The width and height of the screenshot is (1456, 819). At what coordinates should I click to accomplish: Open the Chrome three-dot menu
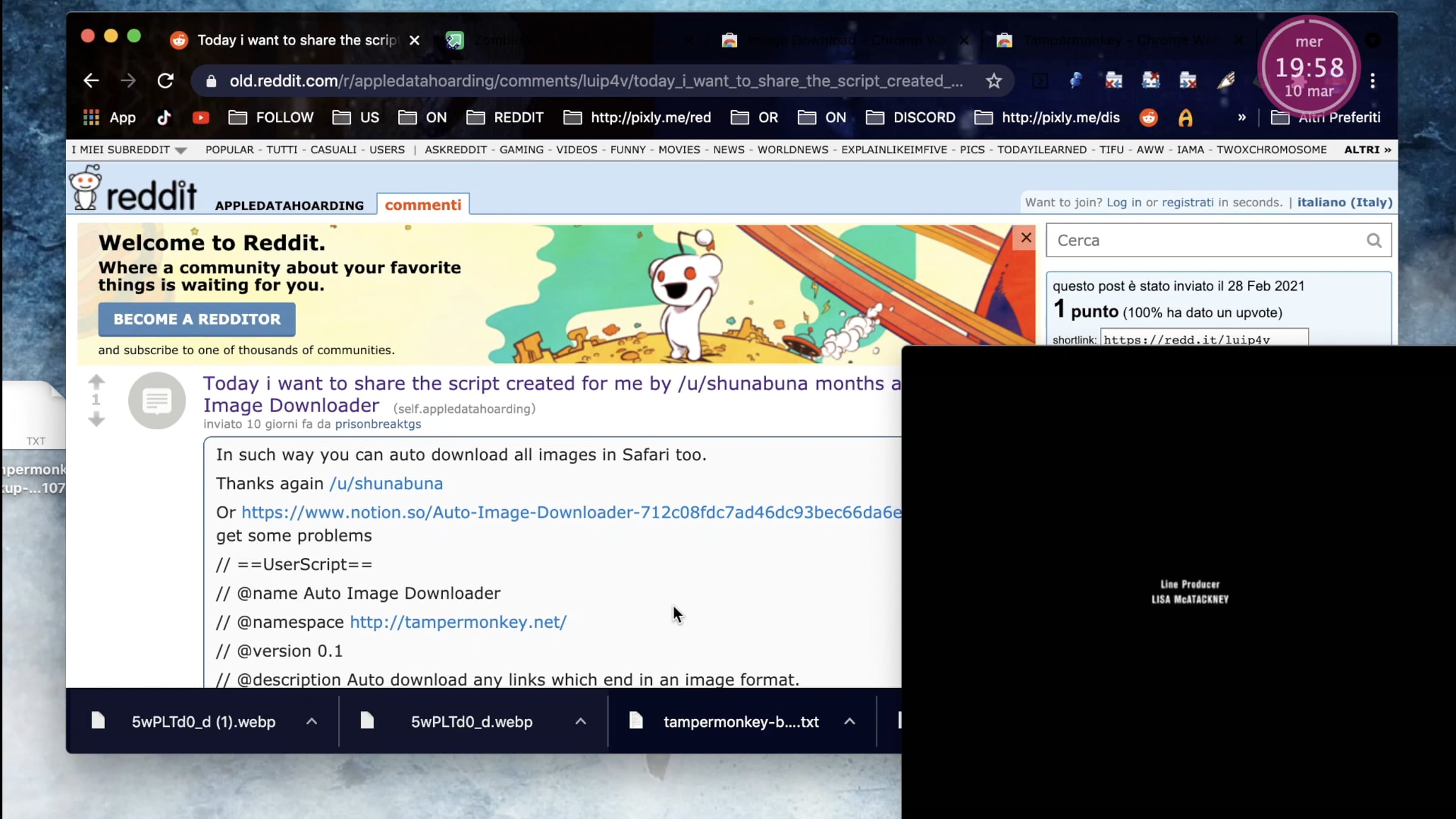pyautogui.click(x=1373, y=81)
